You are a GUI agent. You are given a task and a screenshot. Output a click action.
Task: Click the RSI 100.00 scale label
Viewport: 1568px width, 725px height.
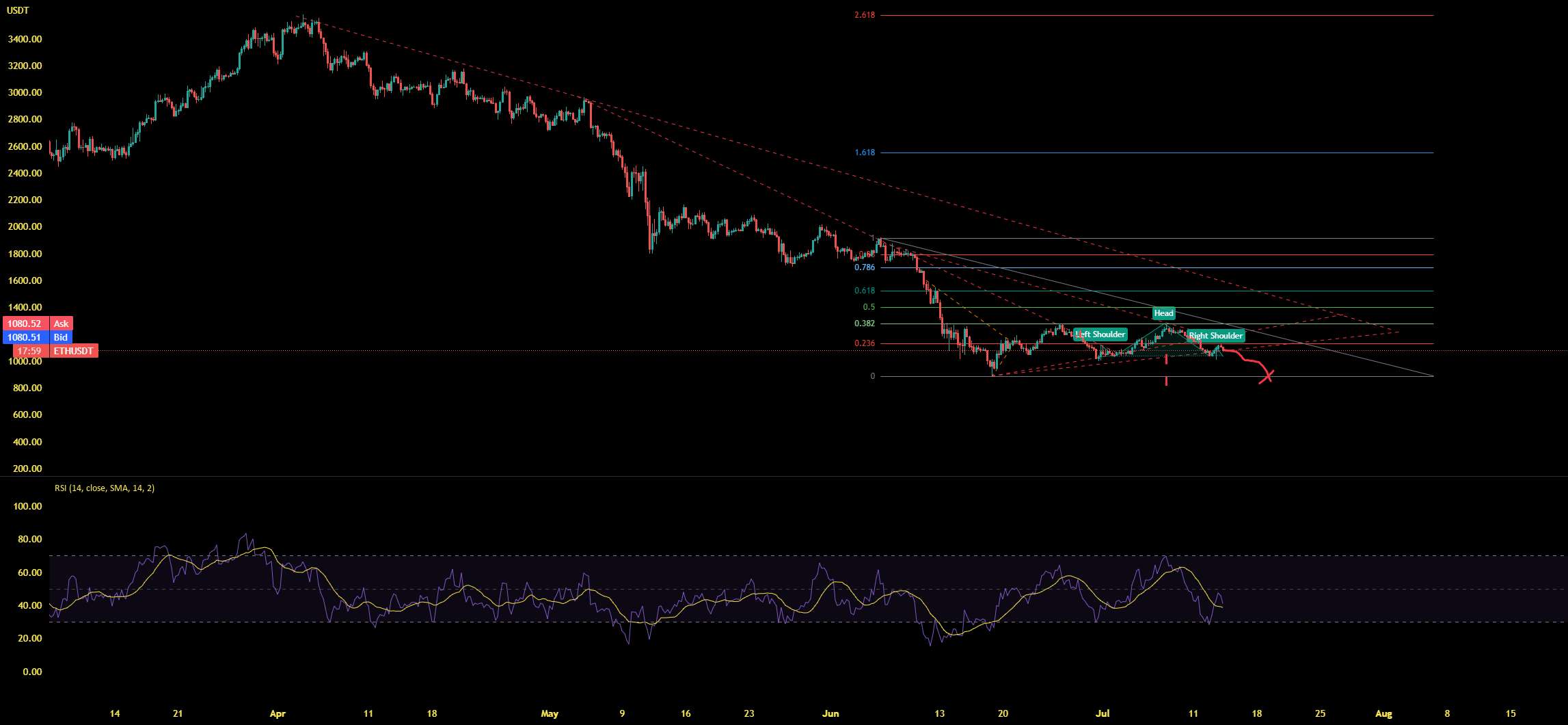[x=27, y=507]
